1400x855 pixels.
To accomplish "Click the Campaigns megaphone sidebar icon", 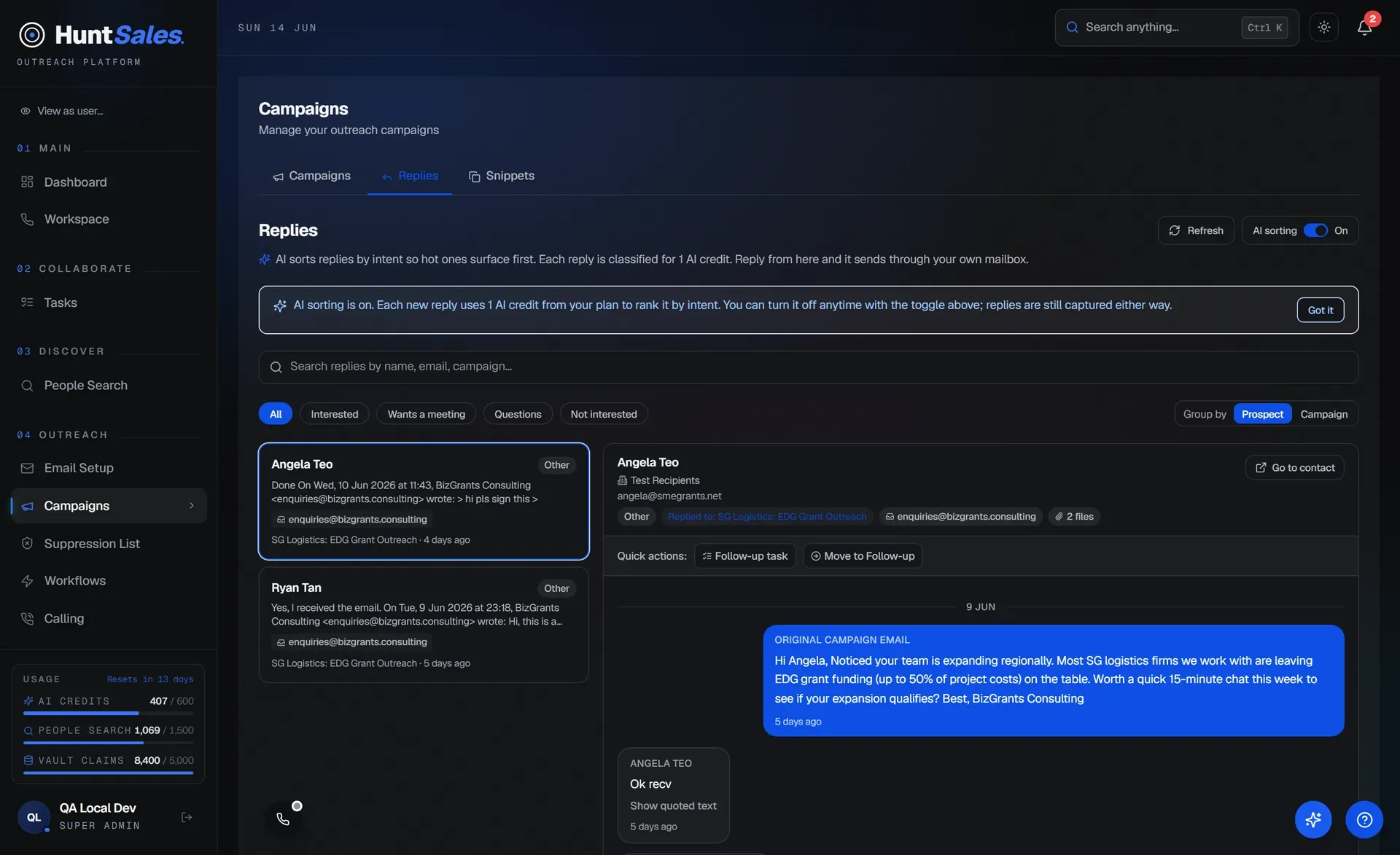I will [28, 506].
